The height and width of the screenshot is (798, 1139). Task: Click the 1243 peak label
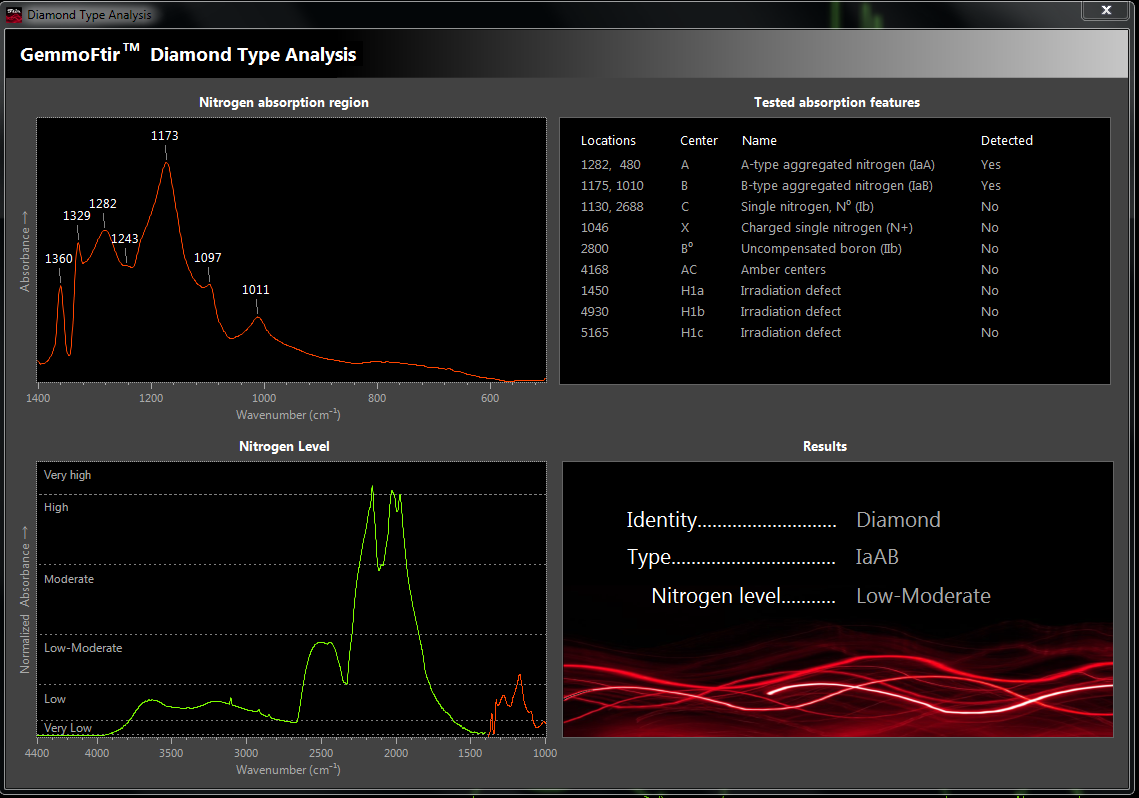click(124, 239)
